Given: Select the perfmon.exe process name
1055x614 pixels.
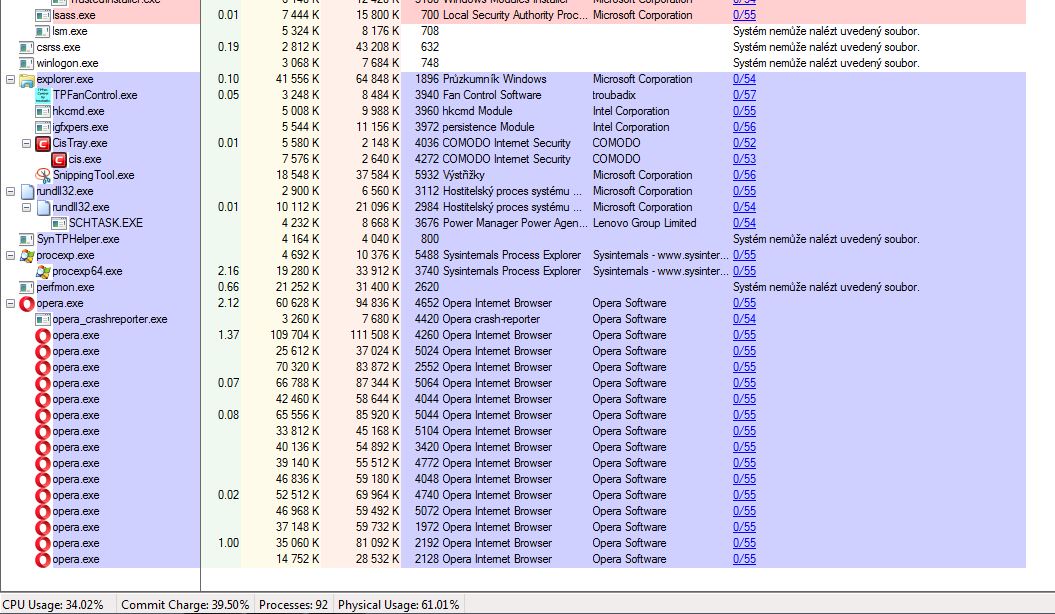Looking at the screenshot, I should coord(65,287).
